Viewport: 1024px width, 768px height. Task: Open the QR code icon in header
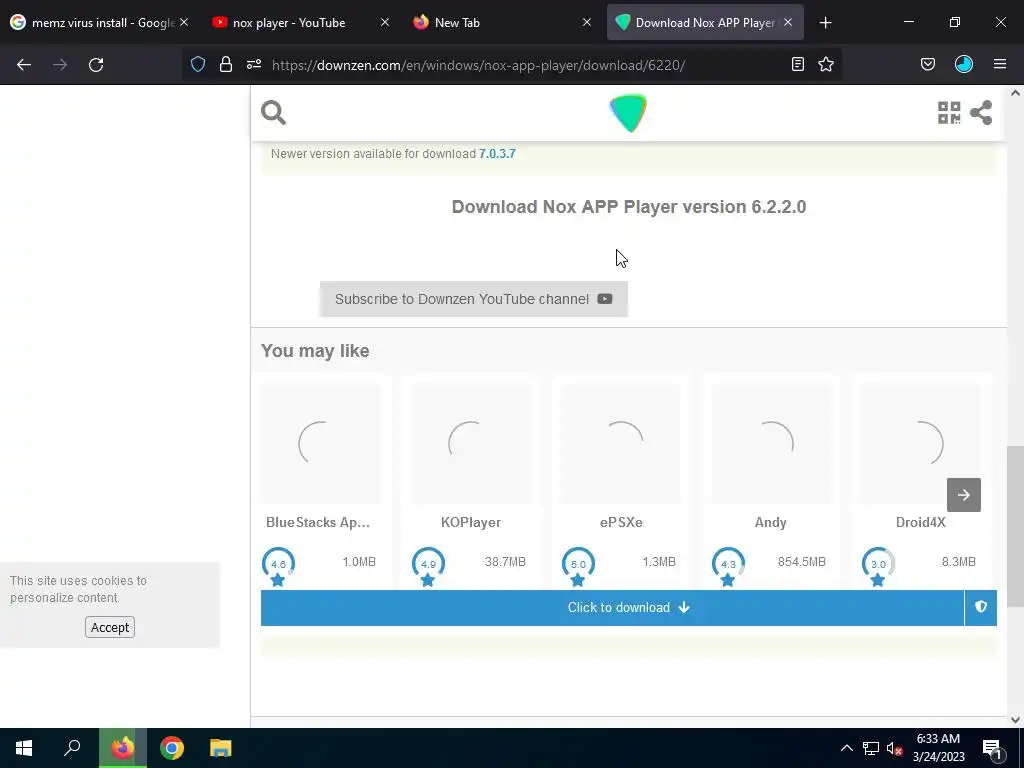949,112
